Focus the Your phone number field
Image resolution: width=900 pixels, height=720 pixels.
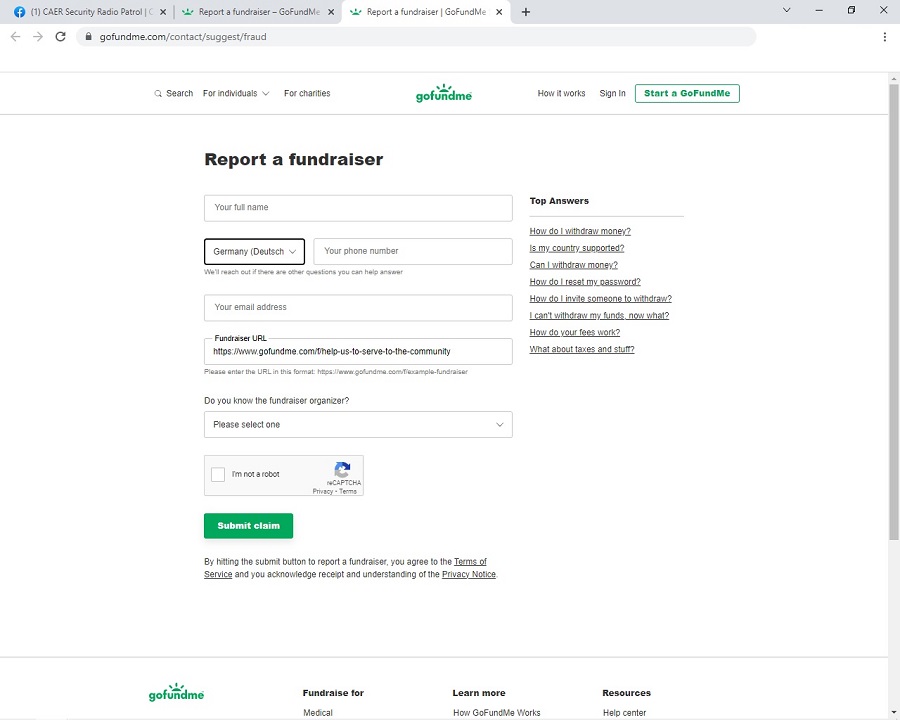point(413,251)
